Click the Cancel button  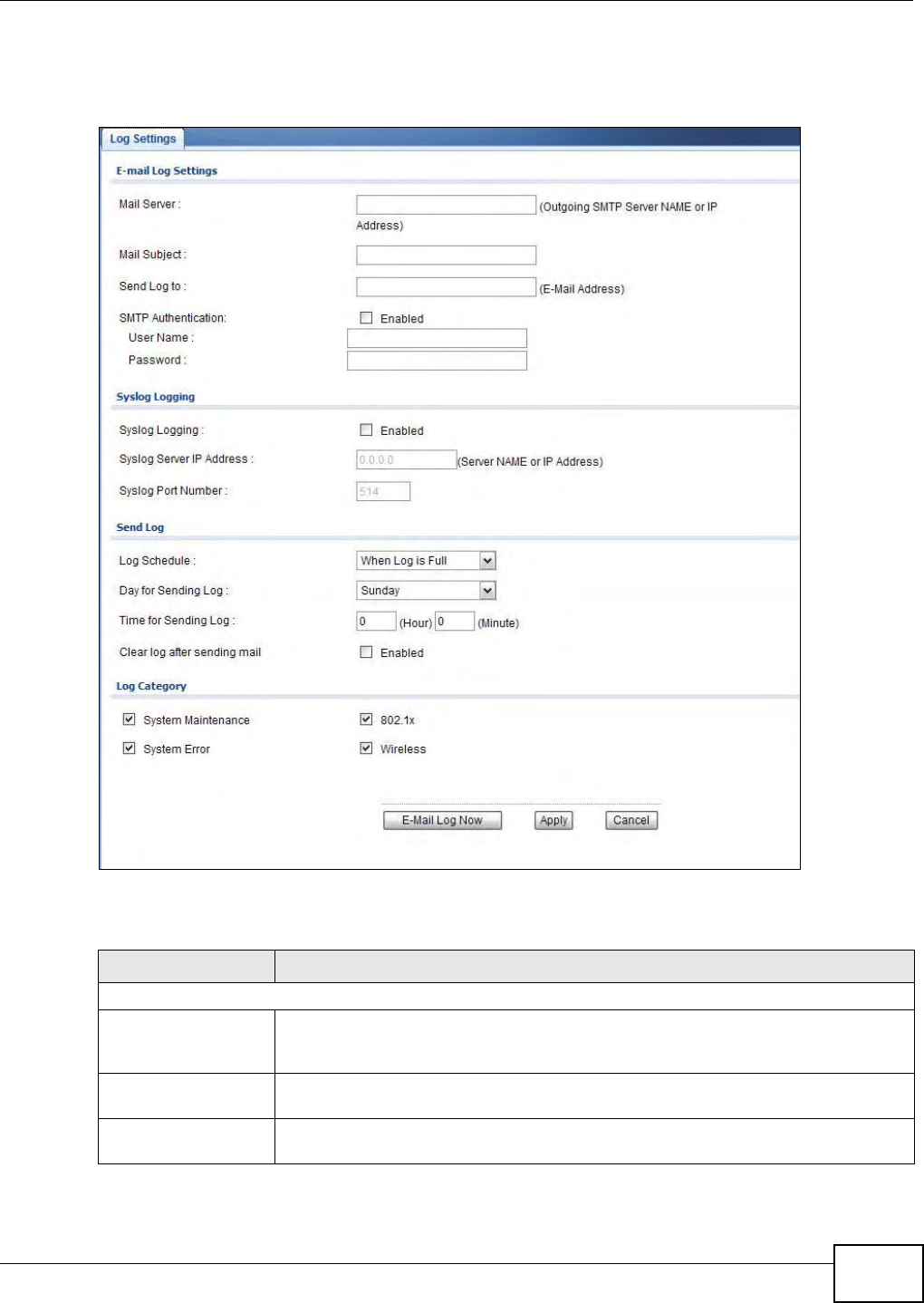tap(631, 820)
